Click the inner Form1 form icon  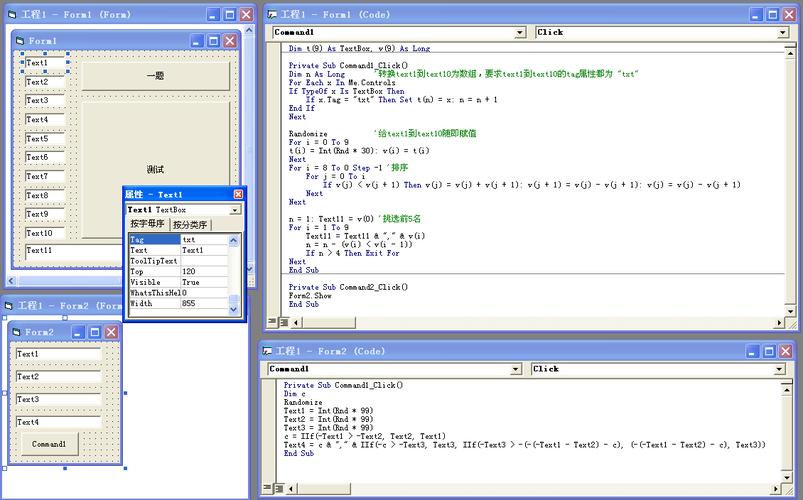[x=20, y=40]
